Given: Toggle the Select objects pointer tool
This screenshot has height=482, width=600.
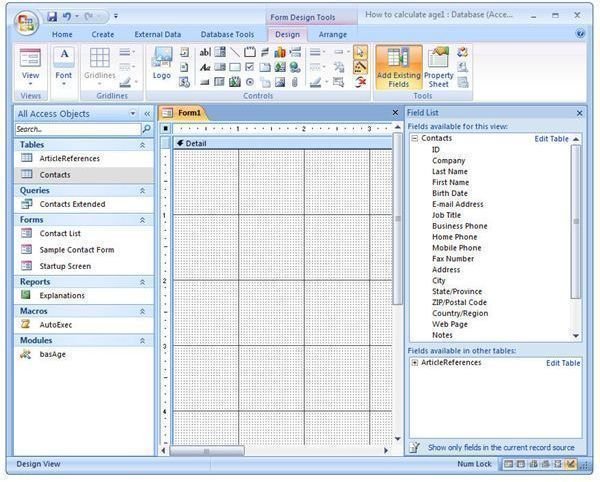Looking at the screenshot, I should [360, 52].
